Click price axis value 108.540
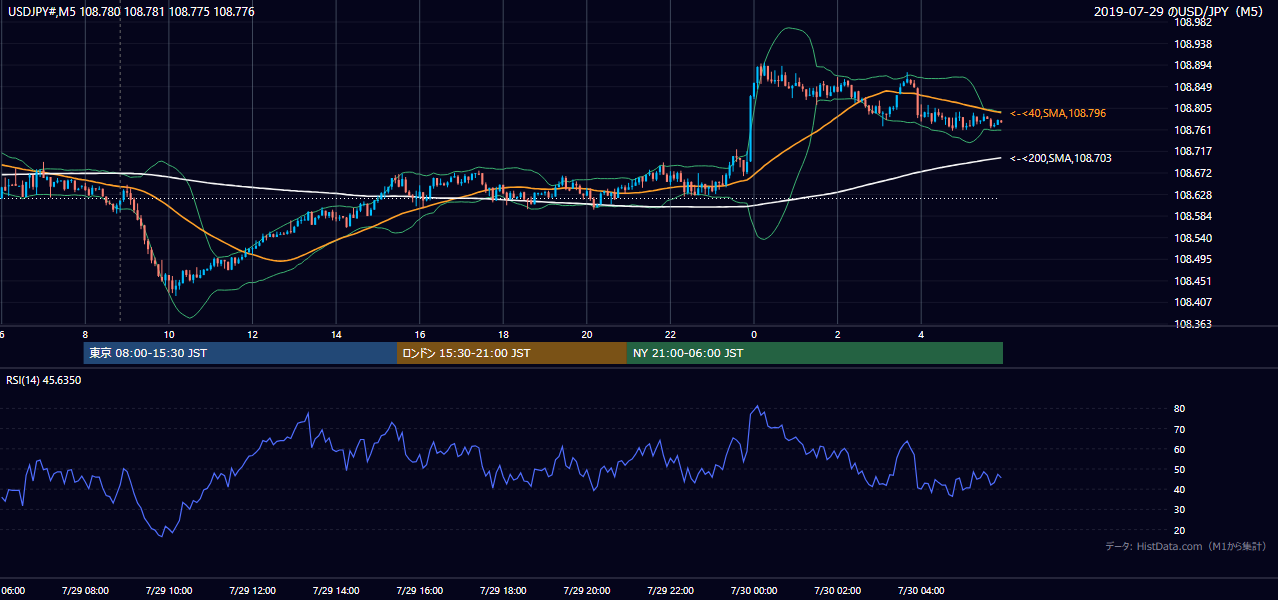Screen dimensions: 1278x600 coord(1193,238)
